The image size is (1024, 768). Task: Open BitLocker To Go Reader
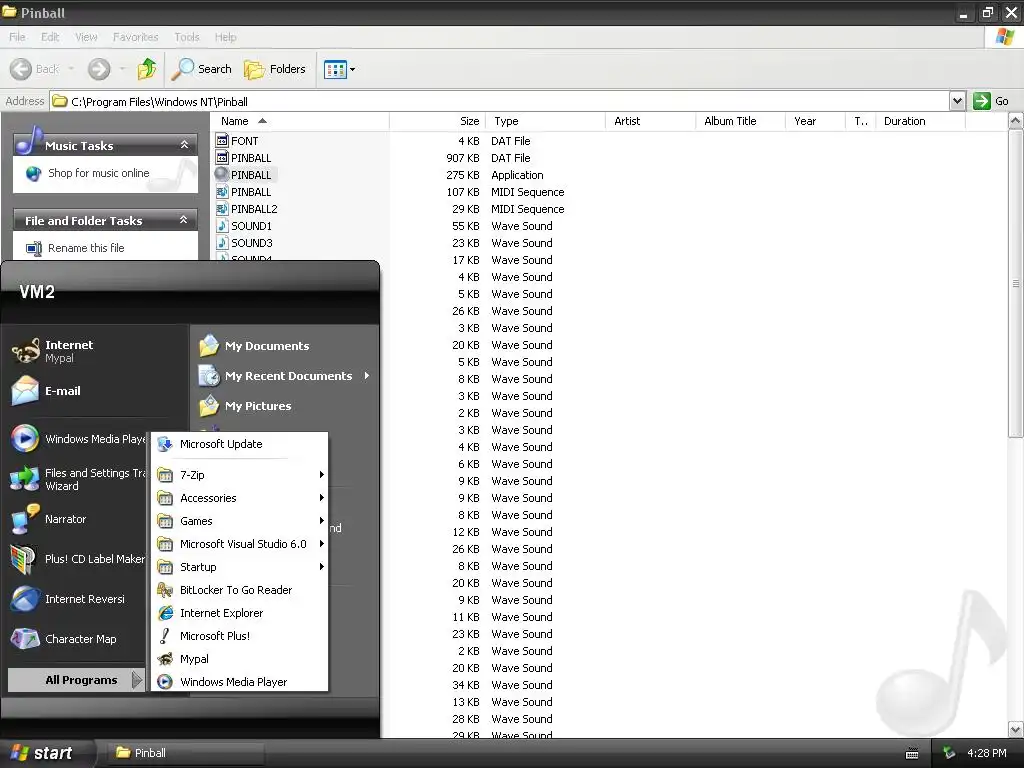pyautogui.click(x=240, y=590)
